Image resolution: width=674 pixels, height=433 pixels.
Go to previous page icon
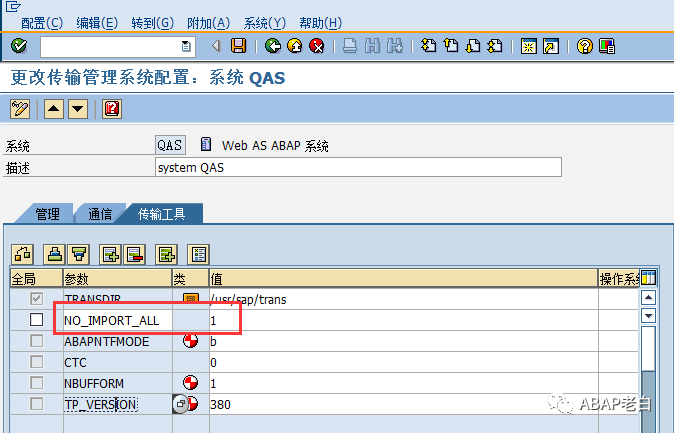click(x=451, y=46)
